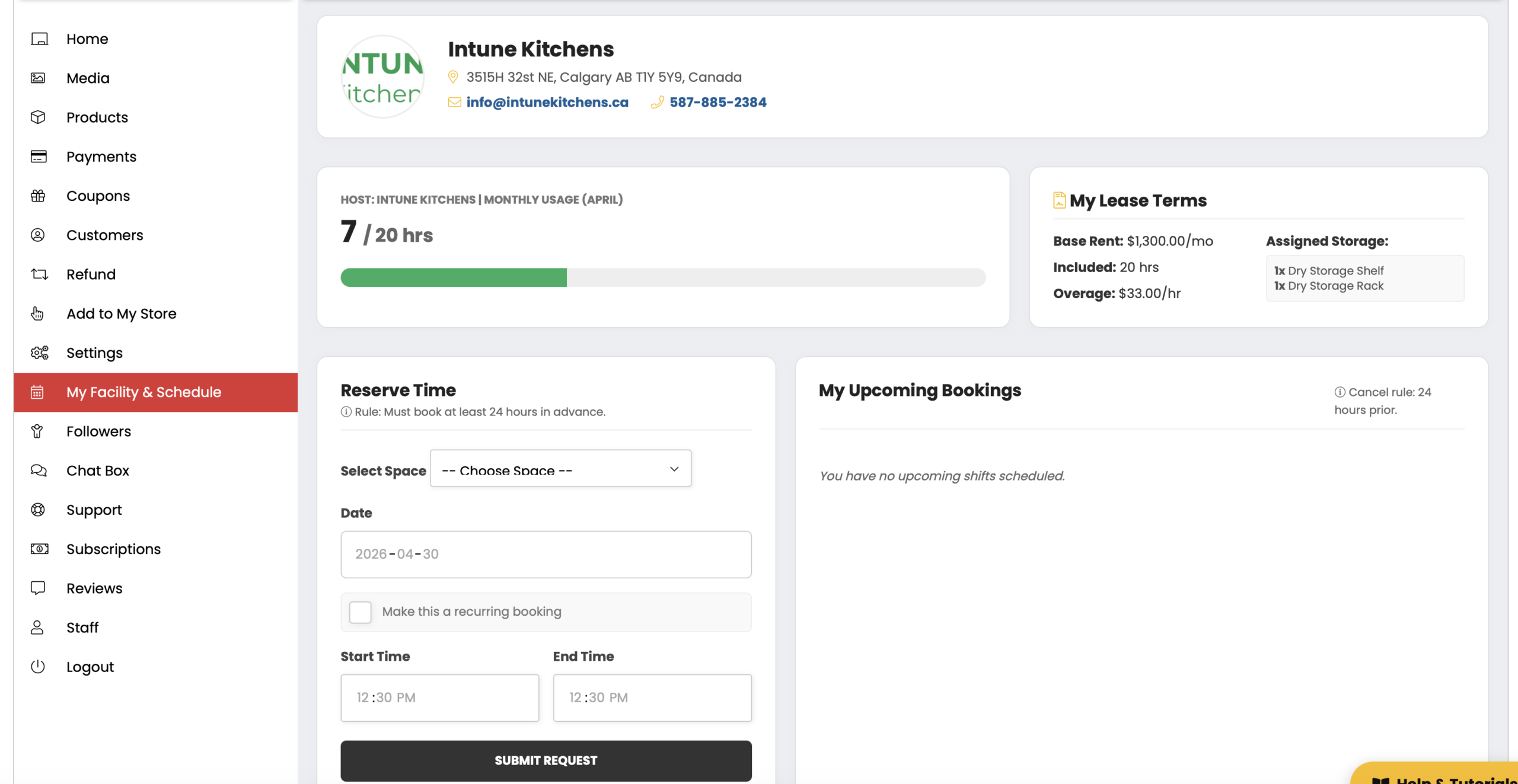Set the reservation Date field

546,554
